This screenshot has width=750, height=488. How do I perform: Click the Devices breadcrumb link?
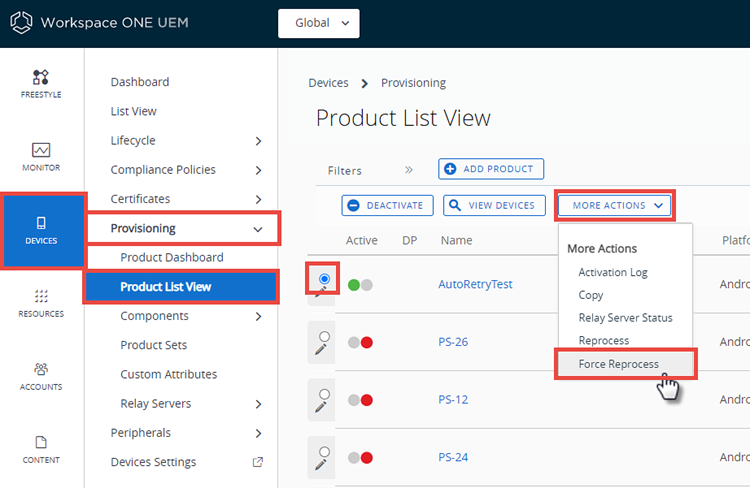point(328,83)
